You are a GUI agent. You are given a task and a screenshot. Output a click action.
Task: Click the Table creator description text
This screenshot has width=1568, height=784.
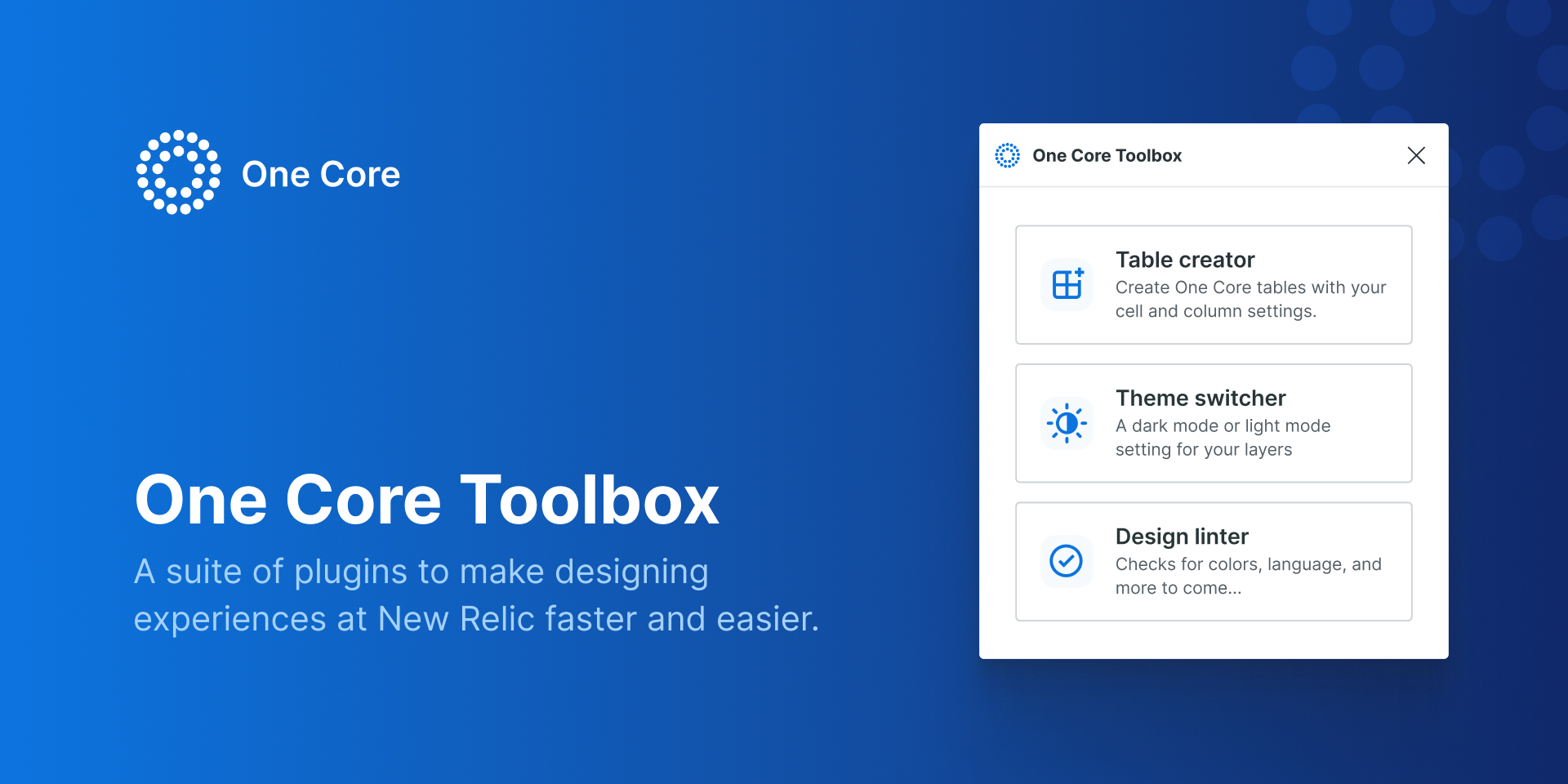(x=1250, y=299)
